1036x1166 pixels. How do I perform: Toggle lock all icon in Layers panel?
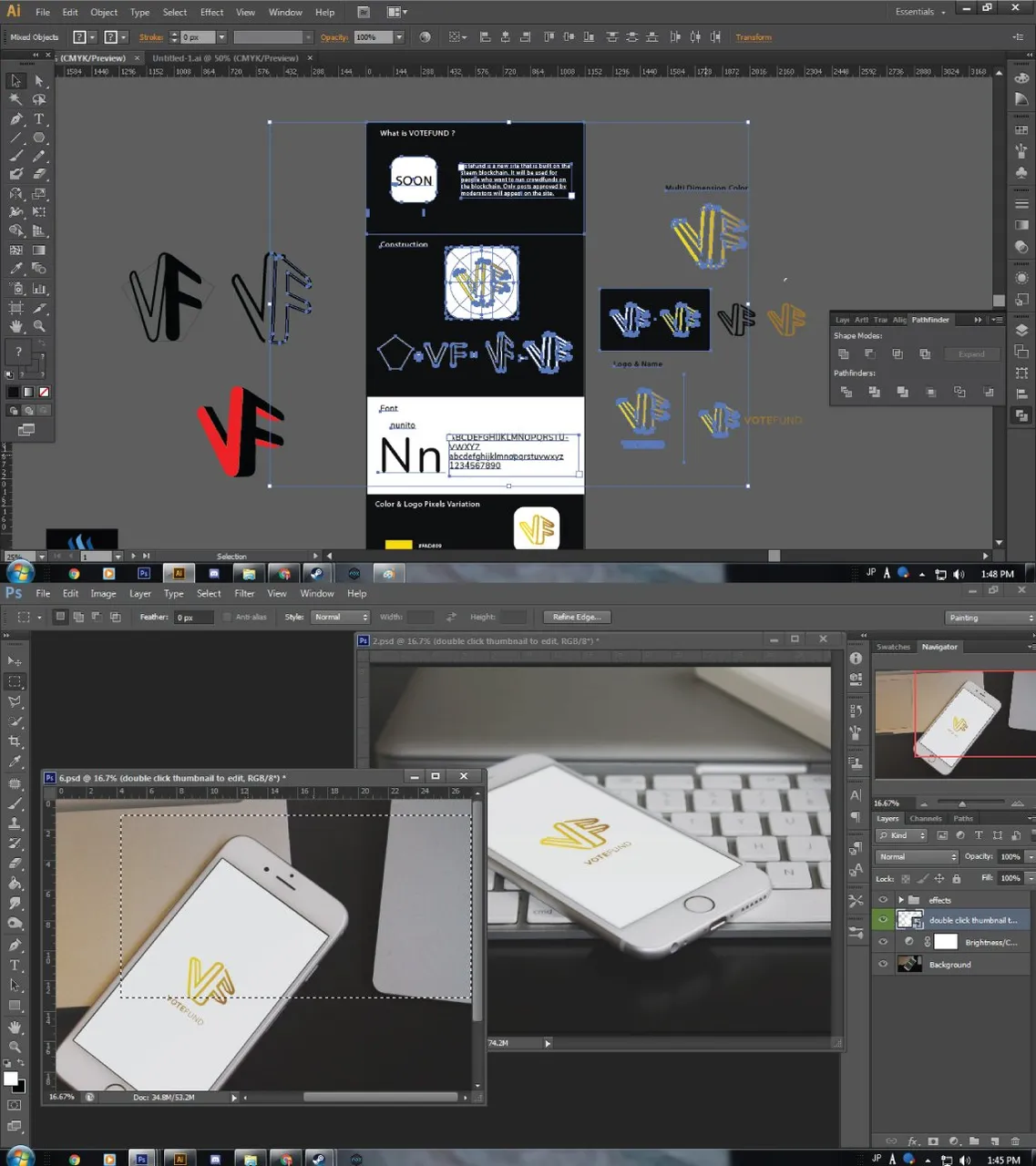[x=957, y=879]
